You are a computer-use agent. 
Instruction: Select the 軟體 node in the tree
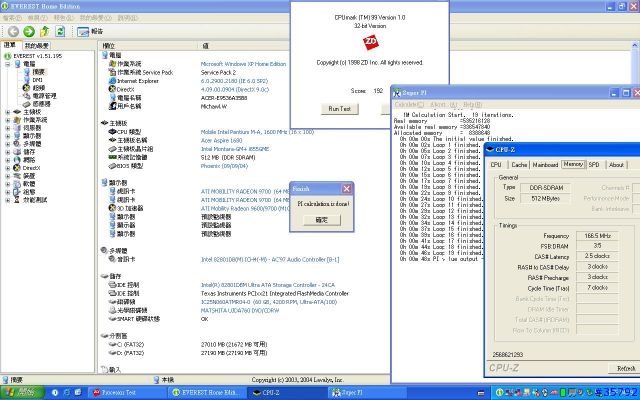[x=29, y=184]
